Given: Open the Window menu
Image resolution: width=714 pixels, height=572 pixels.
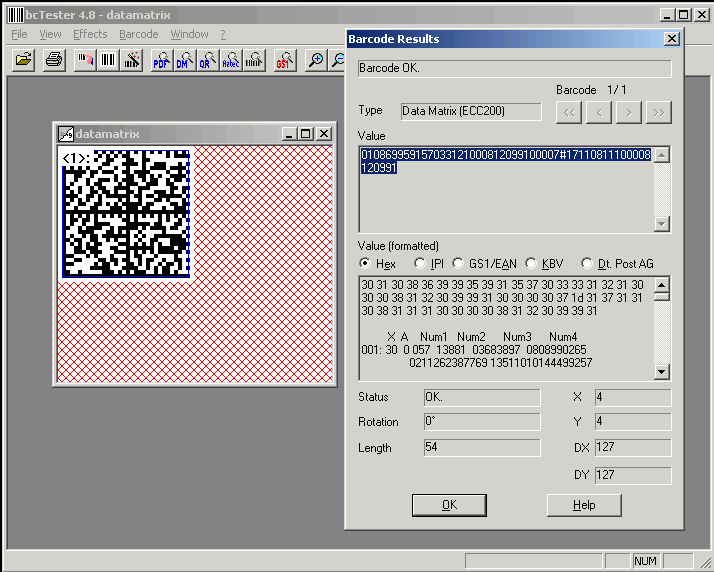Looking at the screenshot, I should (189, 34).
